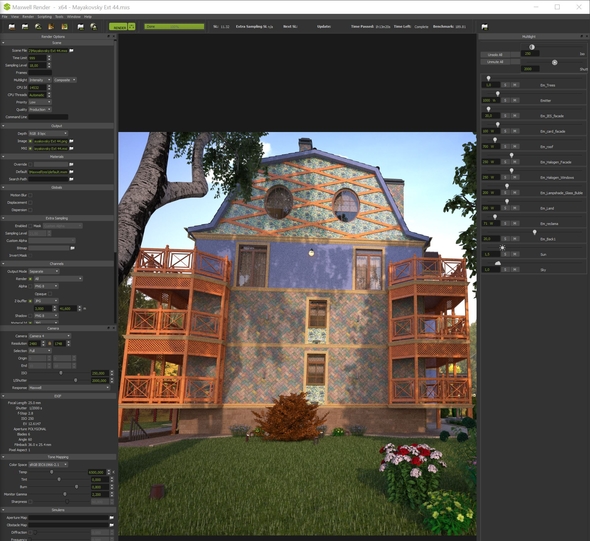Click folder icon beside Default material path
Image resolution: width=590 pixels, height=541 pixels.
(x=71, y=172)
